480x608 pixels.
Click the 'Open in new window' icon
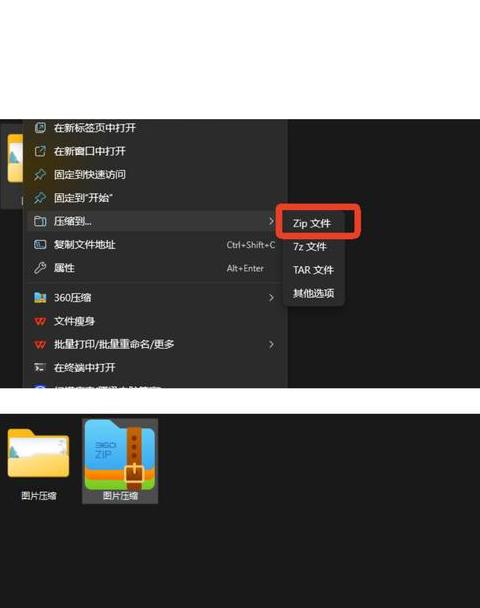40,151
